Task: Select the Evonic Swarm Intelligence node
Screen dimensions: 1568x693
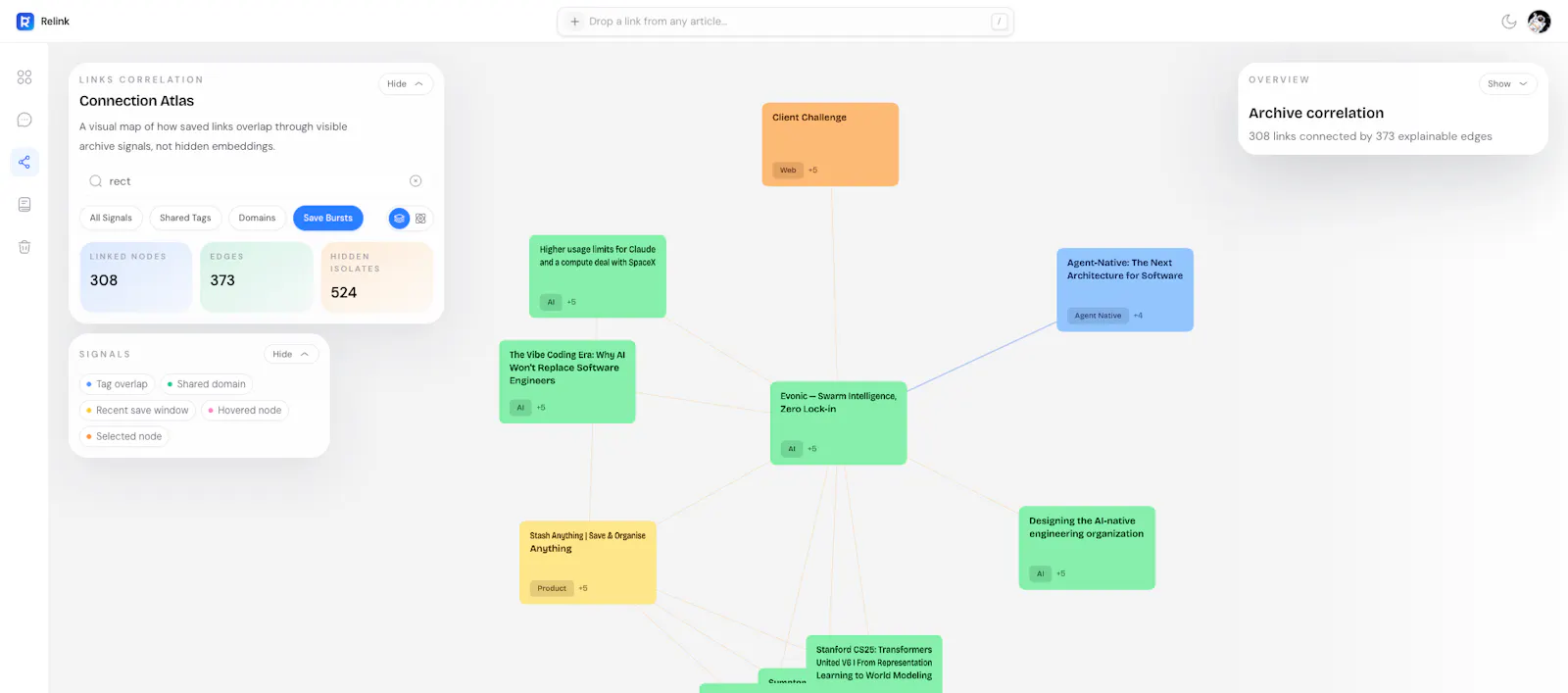Action: click(x=839, y=422)
